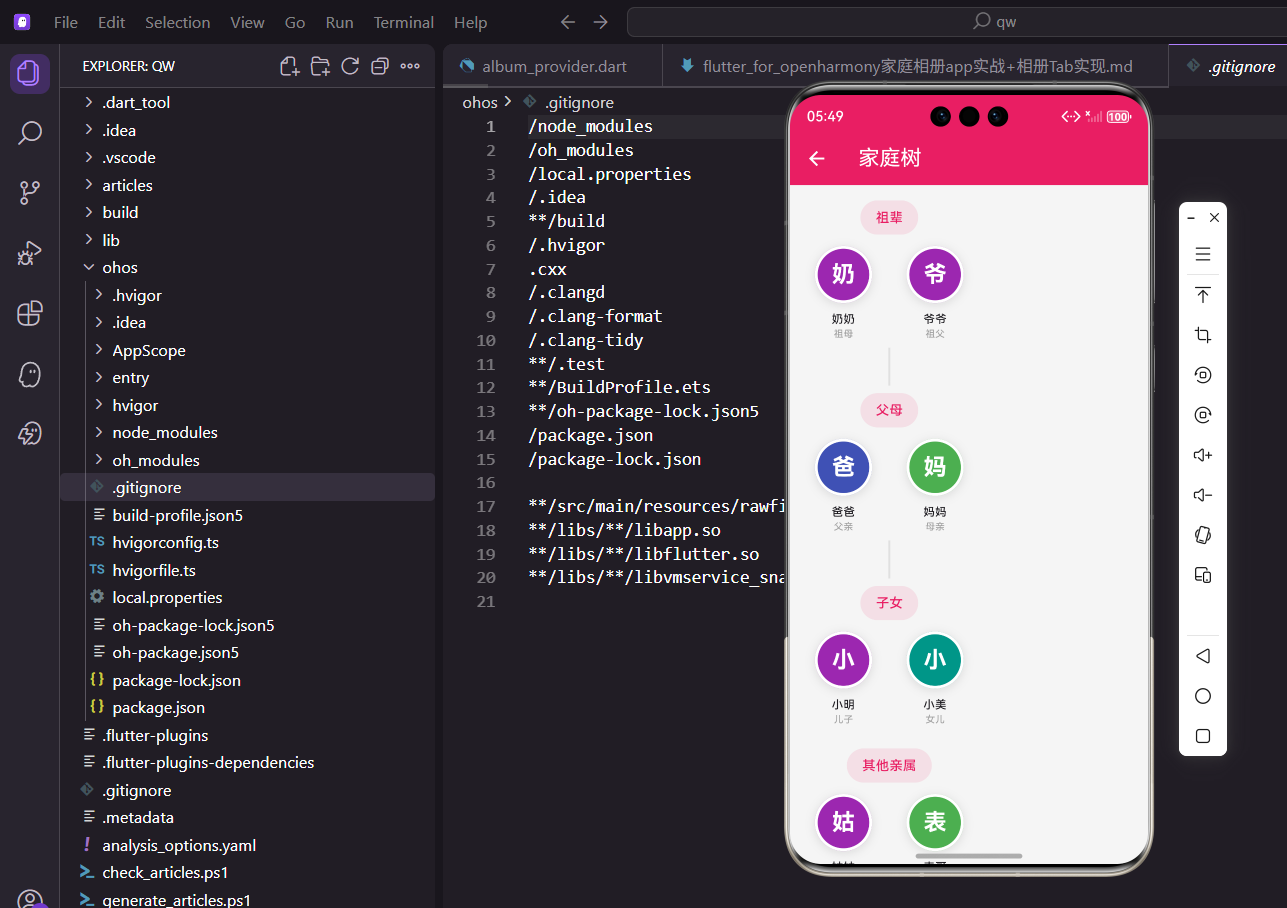Click the pink 祖辈 label badge
The width and height of the screenshot is (1287, 908).
pyautogui.click(x=888, y=217)
